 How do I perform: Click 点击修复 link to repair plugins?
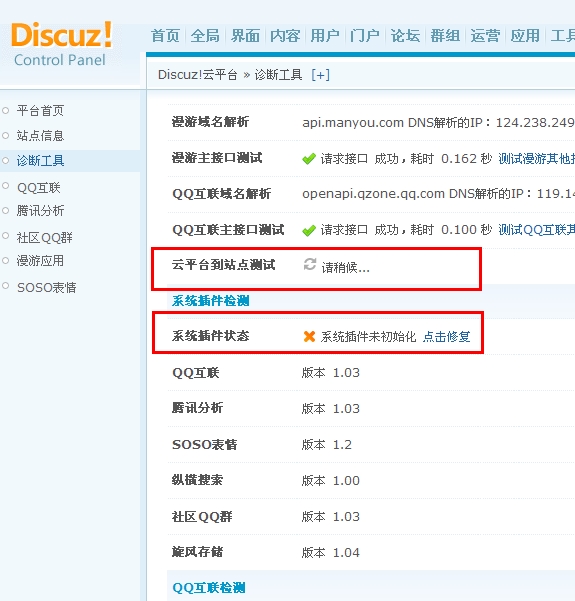tap(447, 337)
